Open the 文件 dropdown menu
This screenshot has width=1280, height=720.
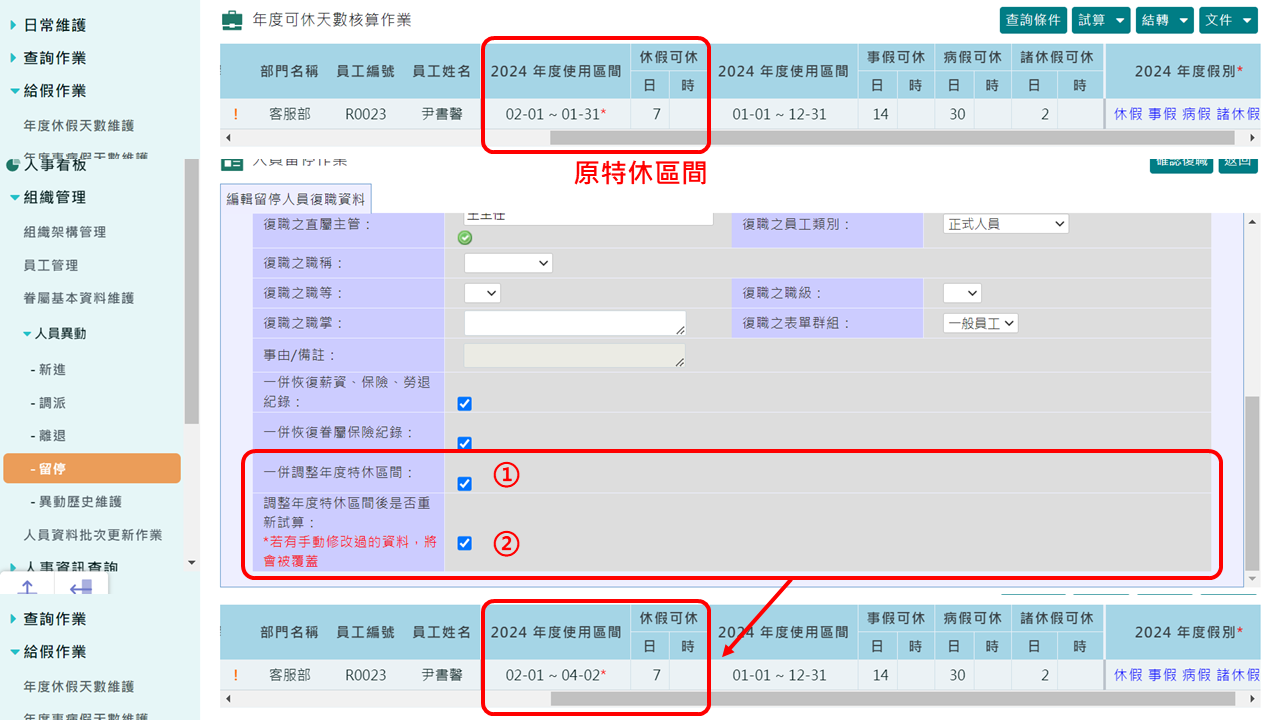click(1228, 18)
